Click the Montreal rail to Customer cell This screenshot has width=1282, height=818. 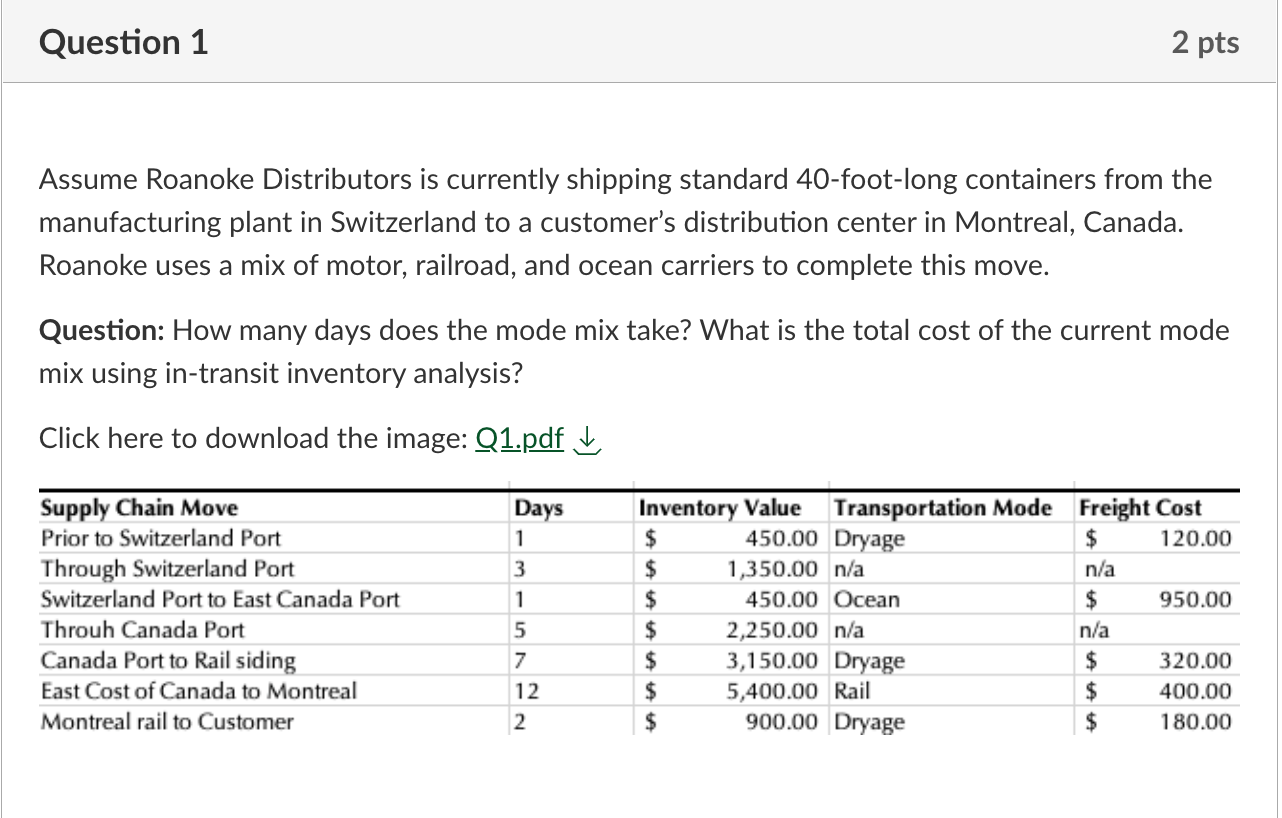coord(167,722)
